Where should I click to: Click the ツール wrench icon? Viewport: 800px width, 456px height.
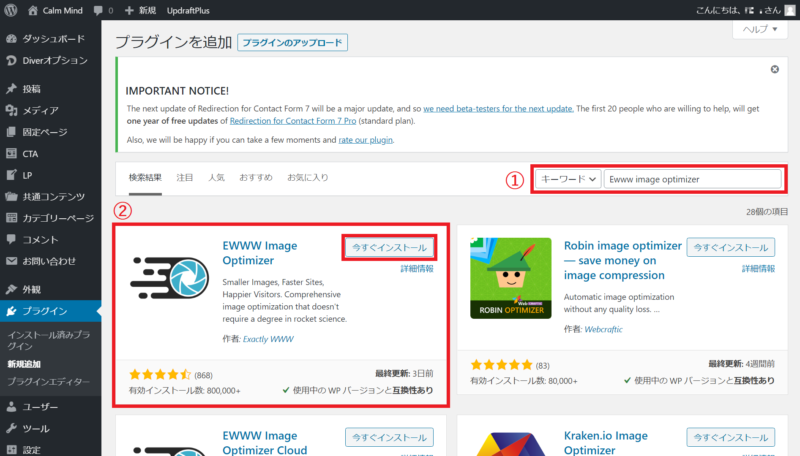[x=11, y=428]
